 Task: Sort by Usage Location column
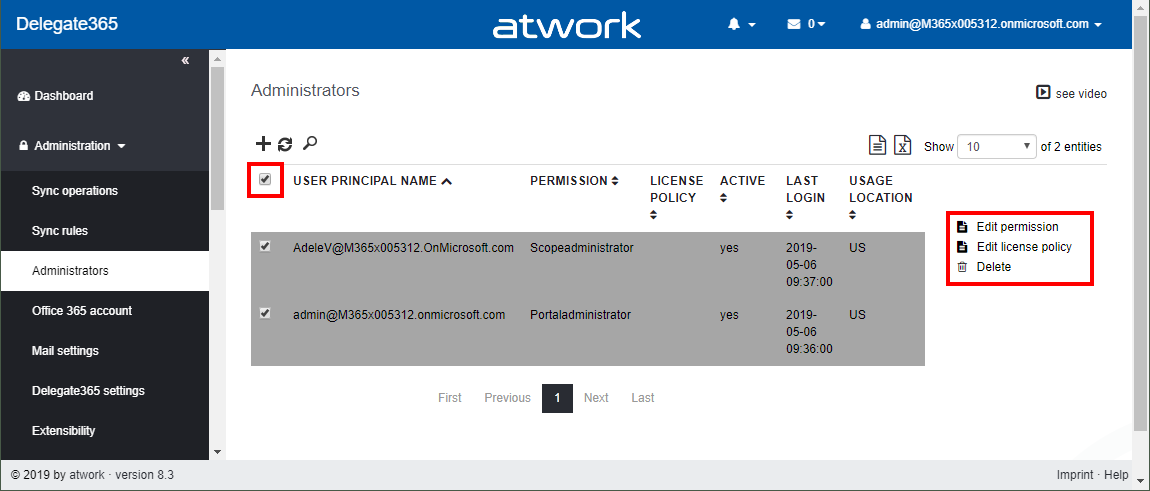(x=880, y=197)
